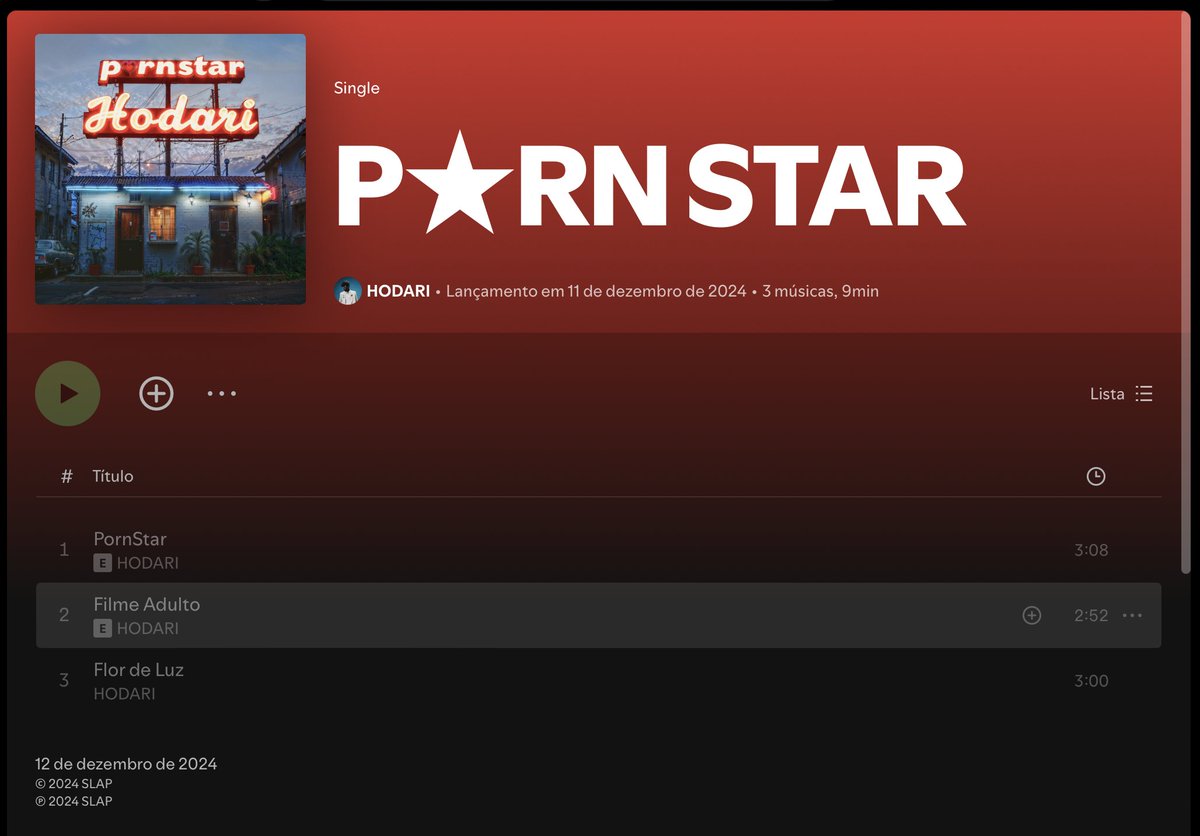Screen dimensions: 1200x836
Task: Open more options for Filme Adulto track
Action: click(x=1132, y=616)
